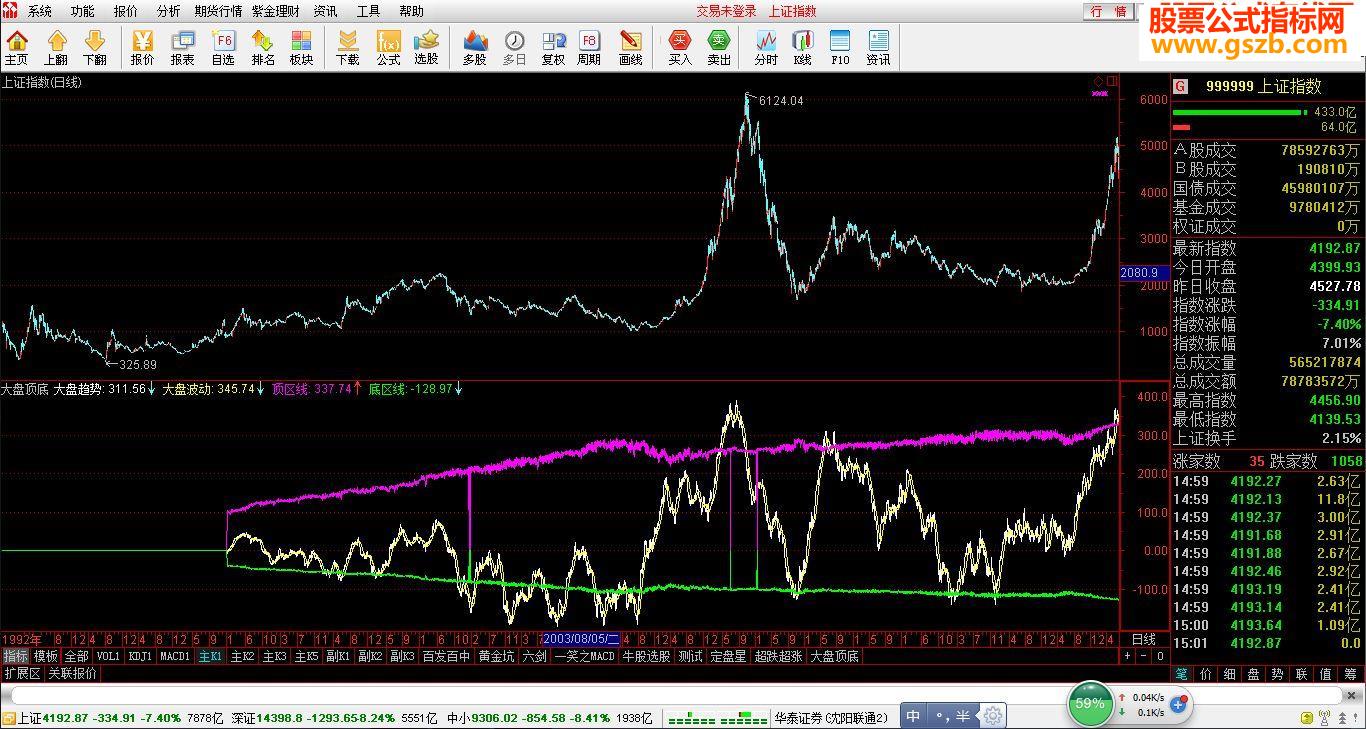Viewport: 1366px width, 729px height.
Task: Click the blue plus network accelerator icon
Action: click(x=1178, y=705)
